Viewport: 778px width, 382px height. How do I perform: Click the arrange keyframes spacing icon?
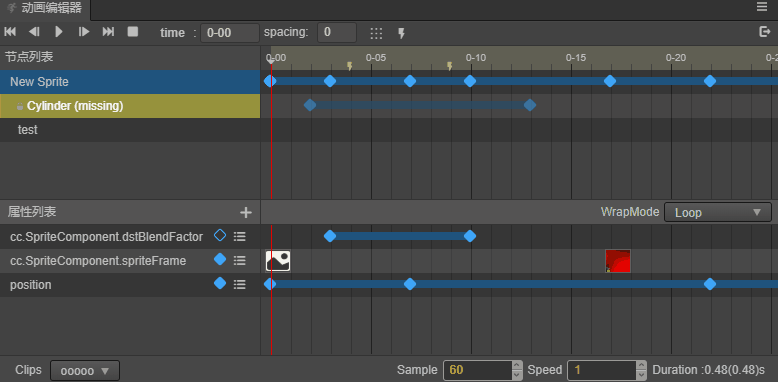(x=377, y=33)
